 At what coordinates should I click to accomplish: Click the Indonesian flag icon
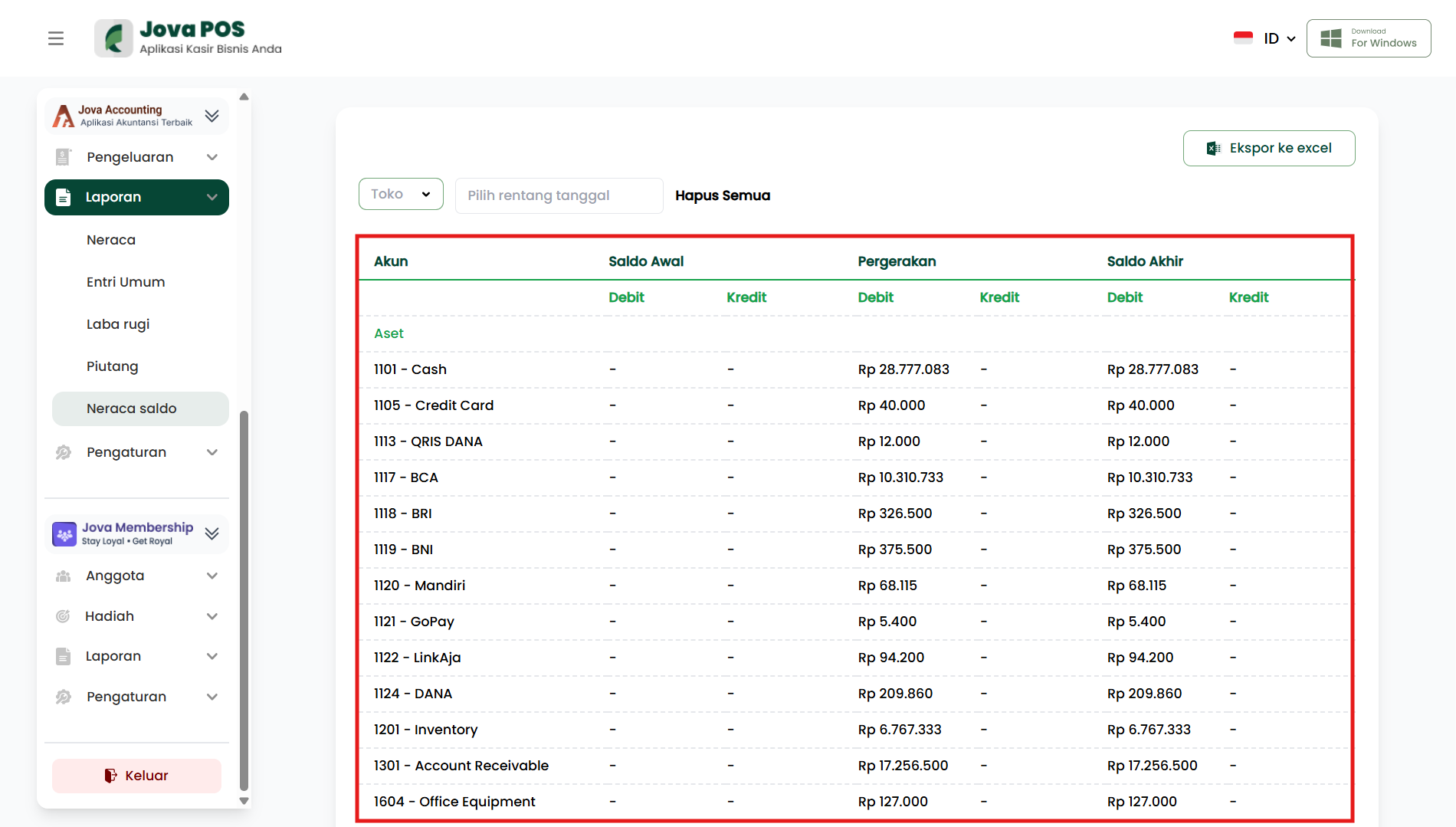coord(1242,38)
